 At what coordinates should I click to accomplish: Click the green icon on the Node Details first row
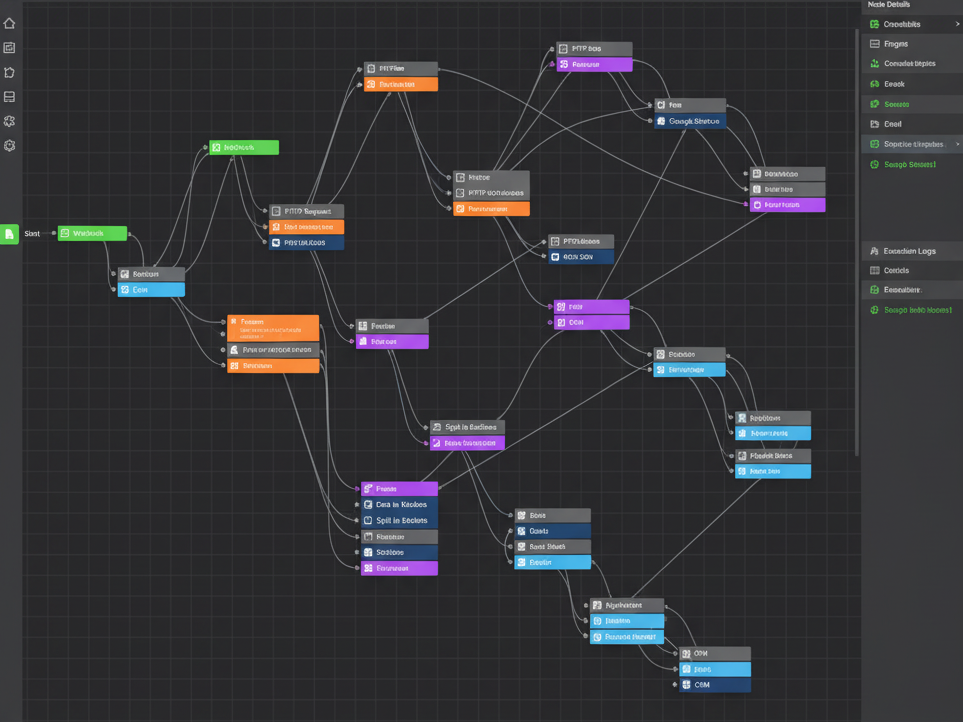[875, 24]
